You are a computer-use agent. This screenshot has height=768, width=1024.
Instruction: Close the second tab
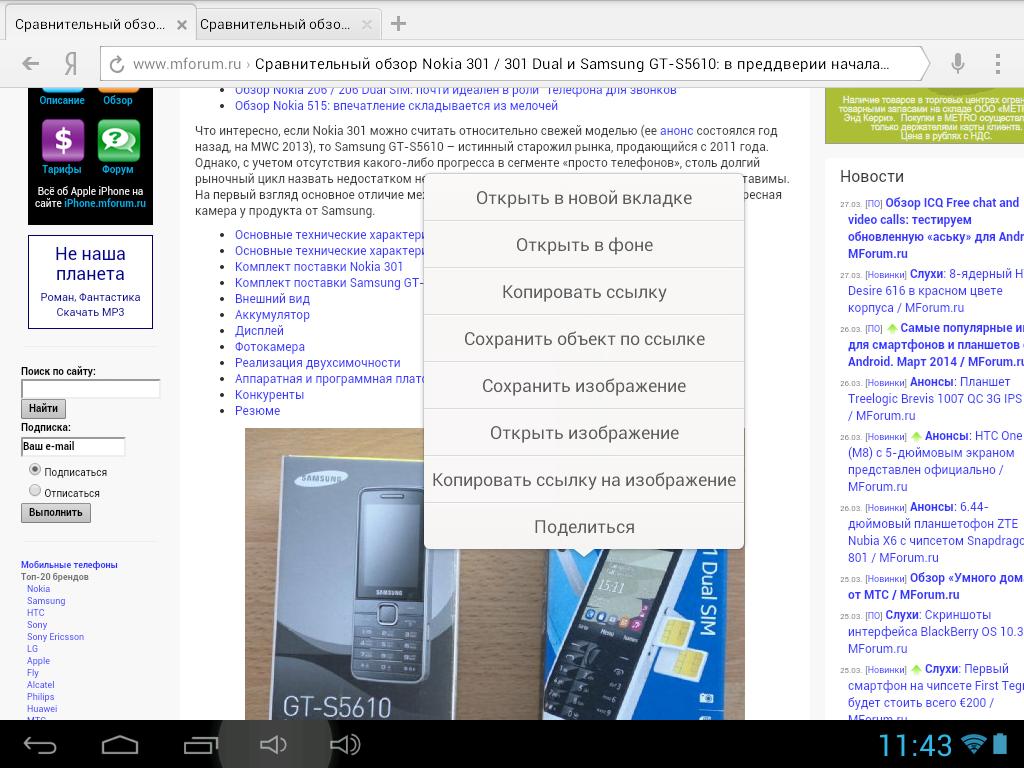click(367, 25)
